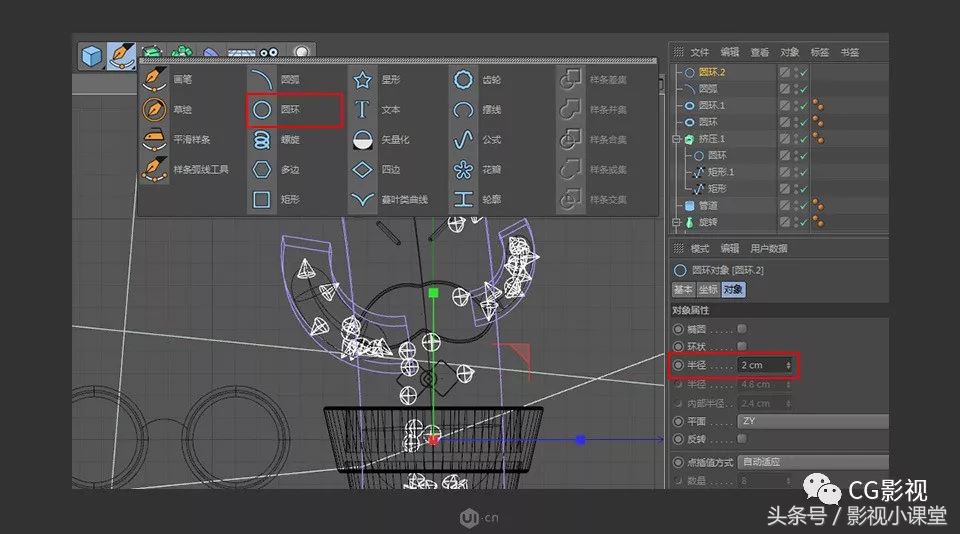Toggle visibility dots for 圆环.1
The width and height of the screenshot is (960, 534).
click(795, 105)
